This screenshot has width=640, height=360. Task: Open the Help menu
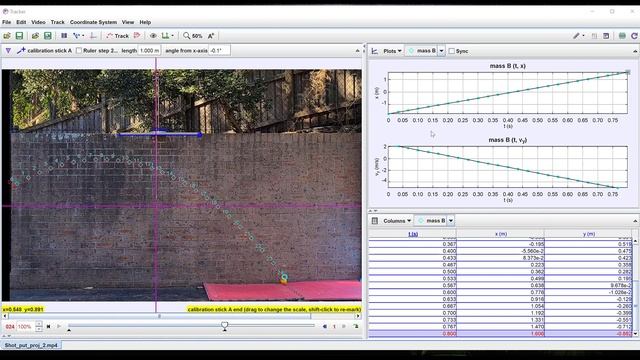145,22
